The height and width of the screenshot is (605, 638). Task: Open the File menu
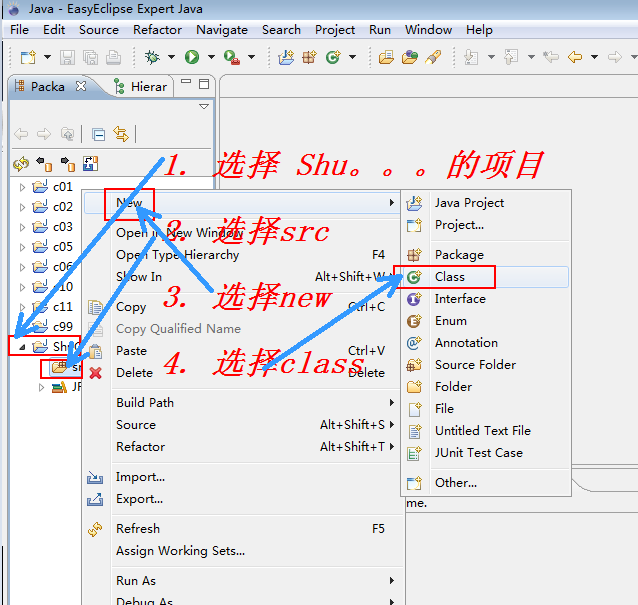tap(19, 30)
